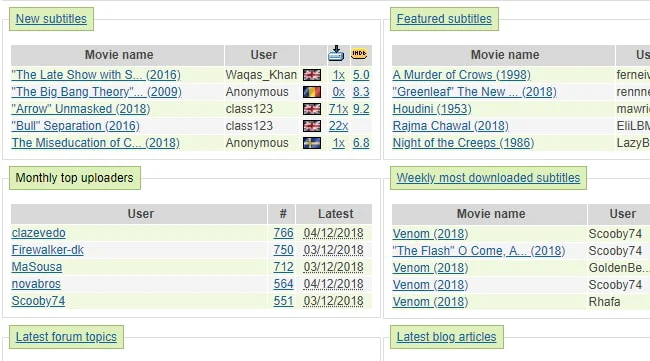View uploader clazevedo's profile
Image resolution: width=650 pixels, height=361 pixels.
tap(39, 233)
